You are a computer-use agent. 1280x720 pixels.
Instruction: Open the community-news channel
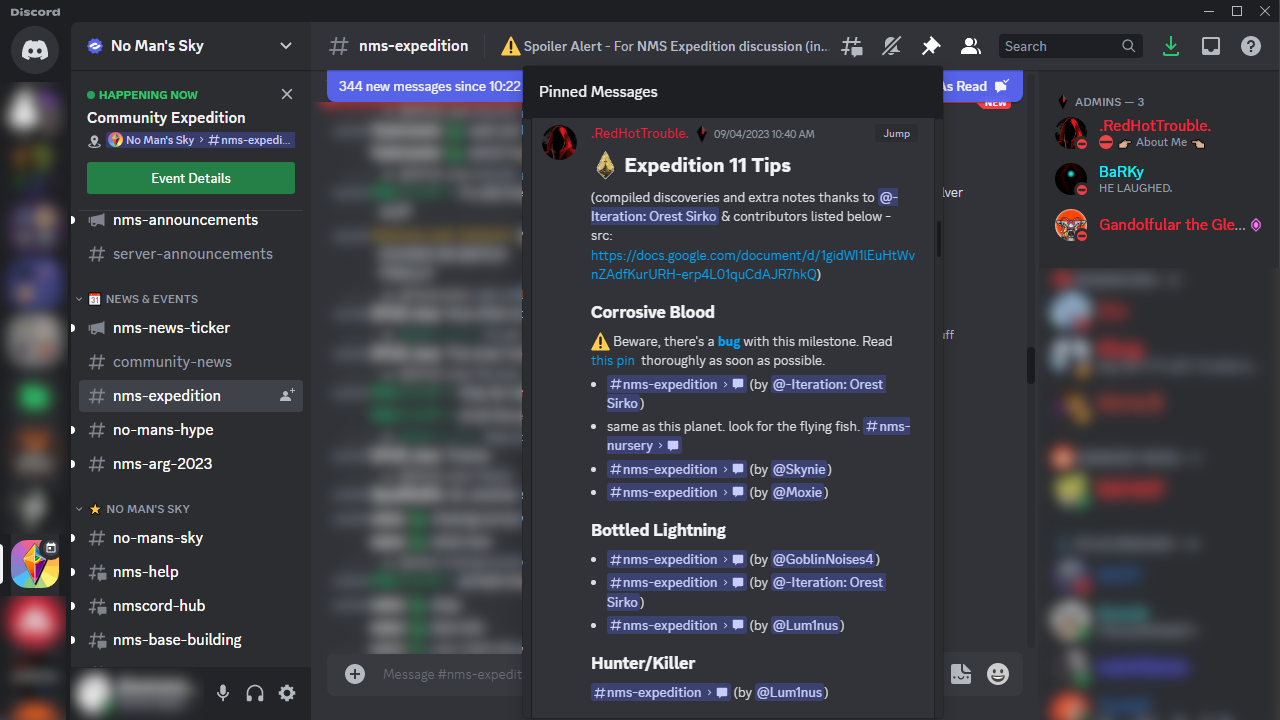(x=191, y=362)
